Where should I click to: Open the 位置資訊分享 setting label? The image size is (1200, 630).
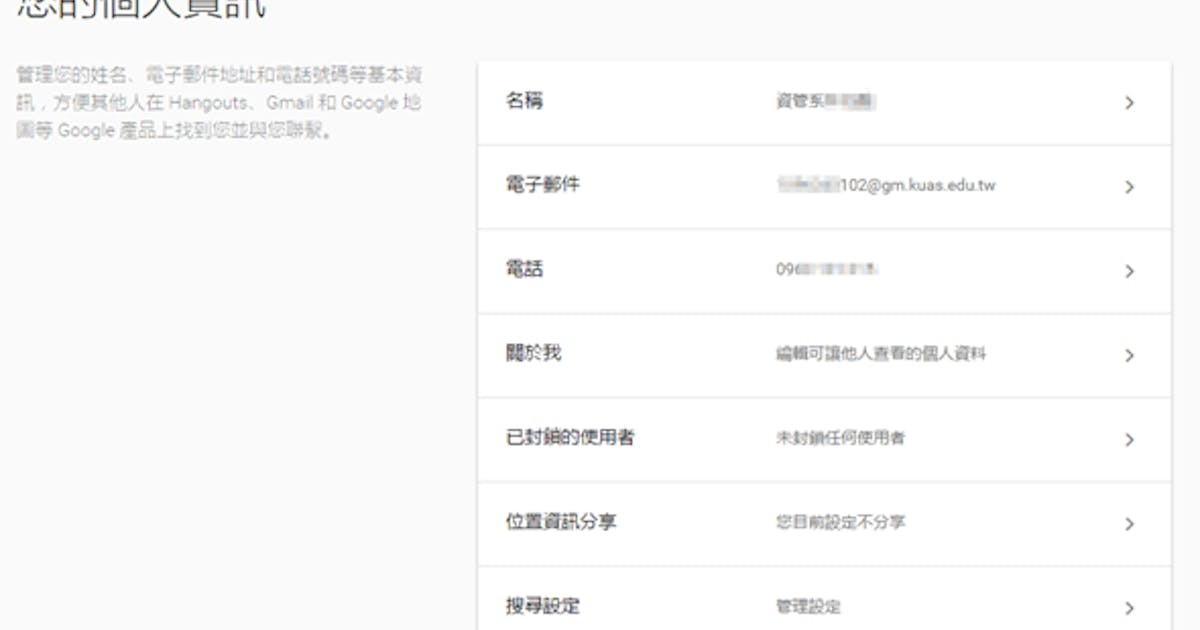click(561, 522)
